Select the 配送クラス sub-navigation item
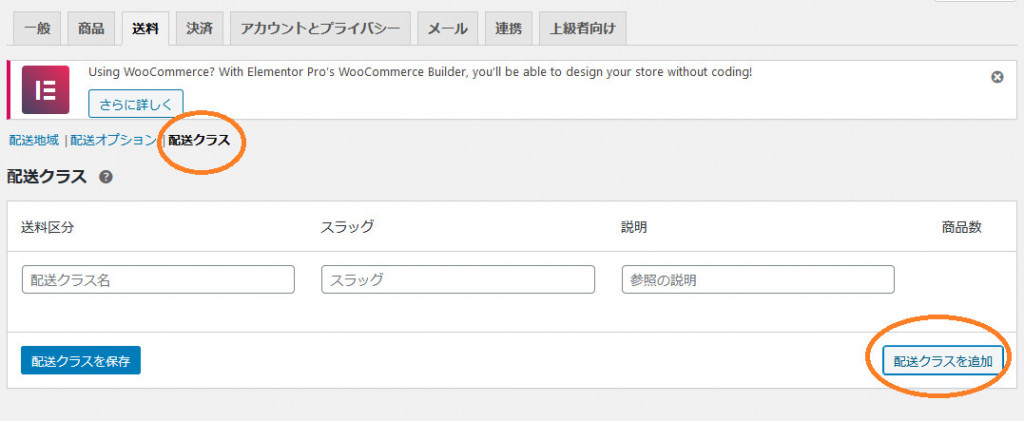 199,140
